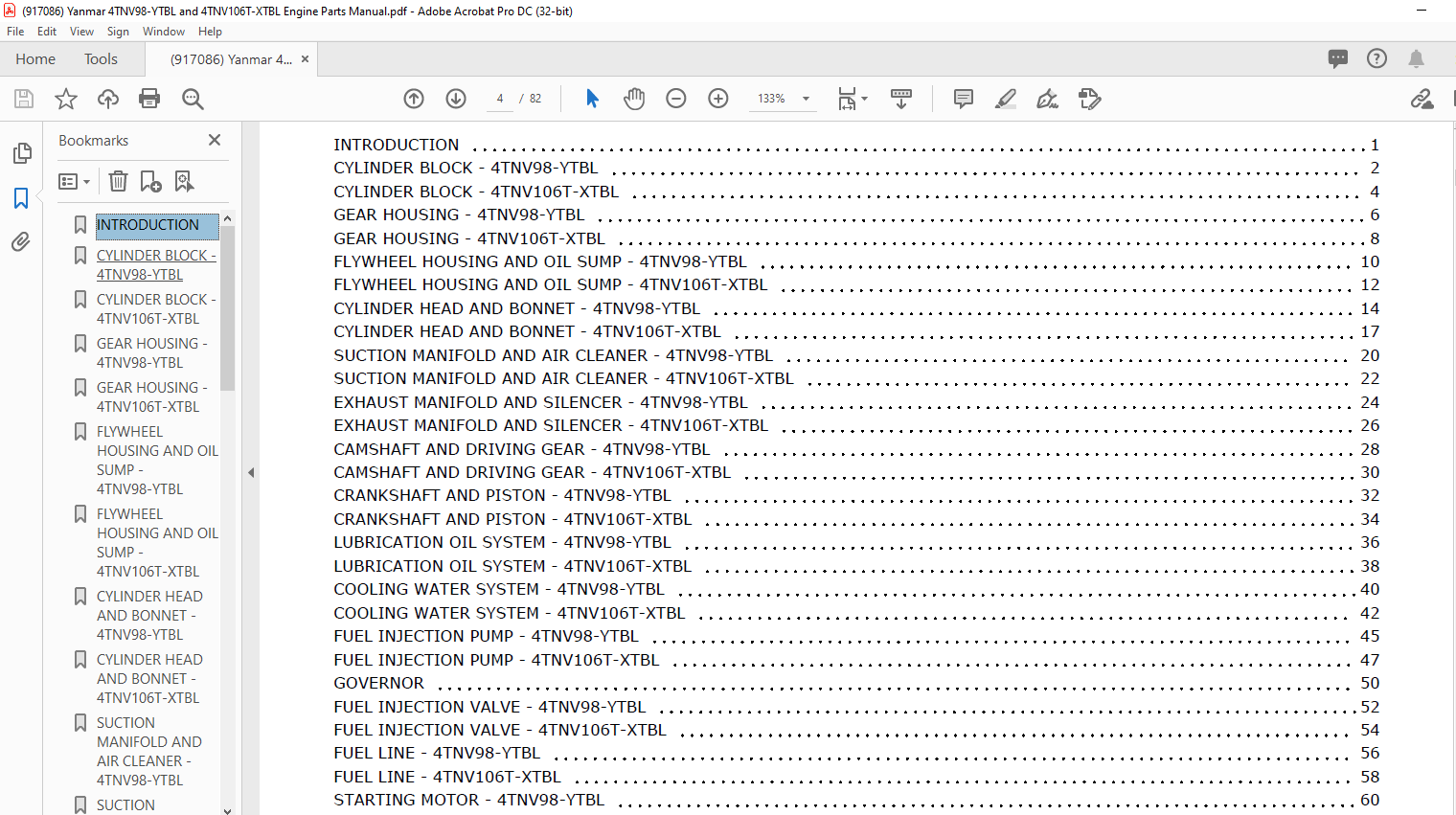This screenshot has width=1456, height=815.
Task: Delete selected bookmark with trash icon
Action: (x=118, y=181)
